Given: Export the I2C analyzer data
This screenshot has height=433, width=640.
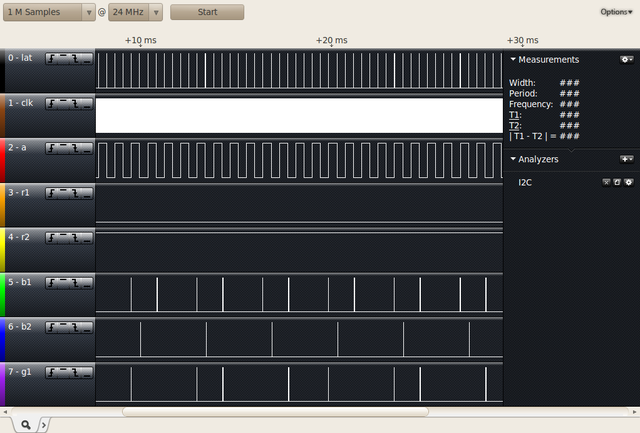Looking at the screenshot, I should click(617, 182).
